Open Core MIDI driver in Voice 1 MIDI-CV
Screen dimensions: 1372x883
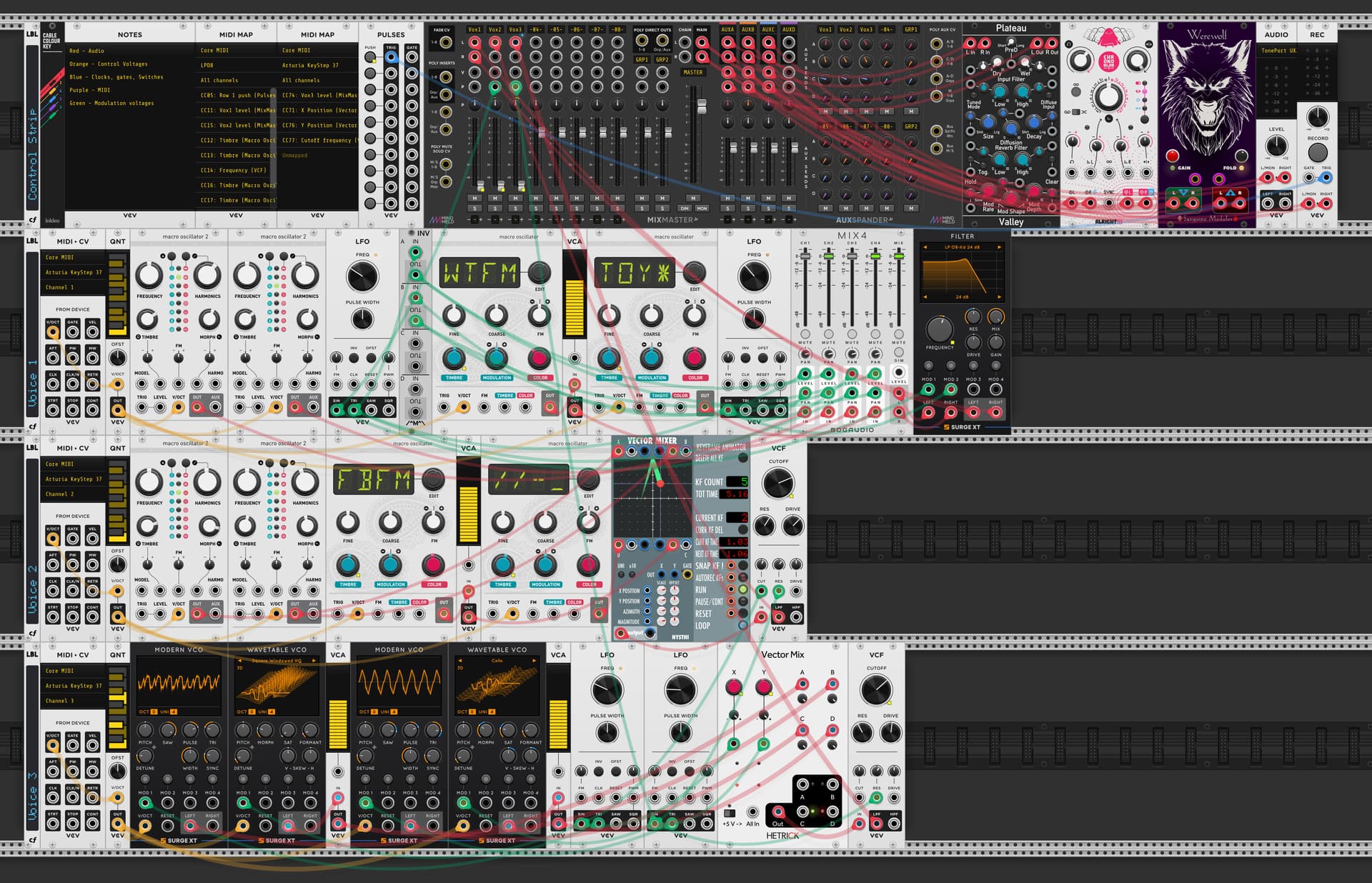72,257
